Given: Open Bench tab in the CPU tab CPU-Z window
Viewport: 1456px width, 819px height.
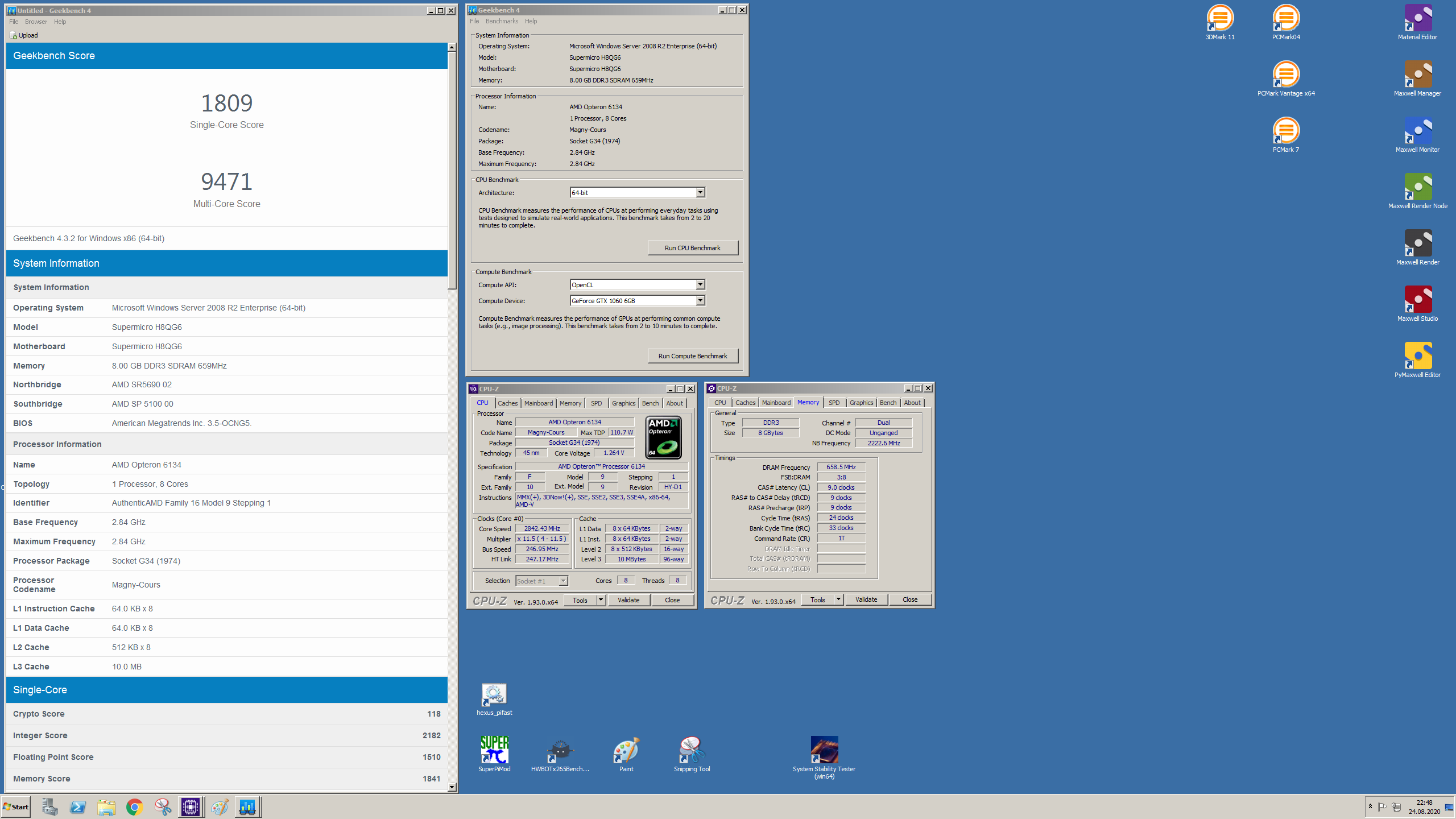Looking at the screenshot, I should (x=650, y=403).
